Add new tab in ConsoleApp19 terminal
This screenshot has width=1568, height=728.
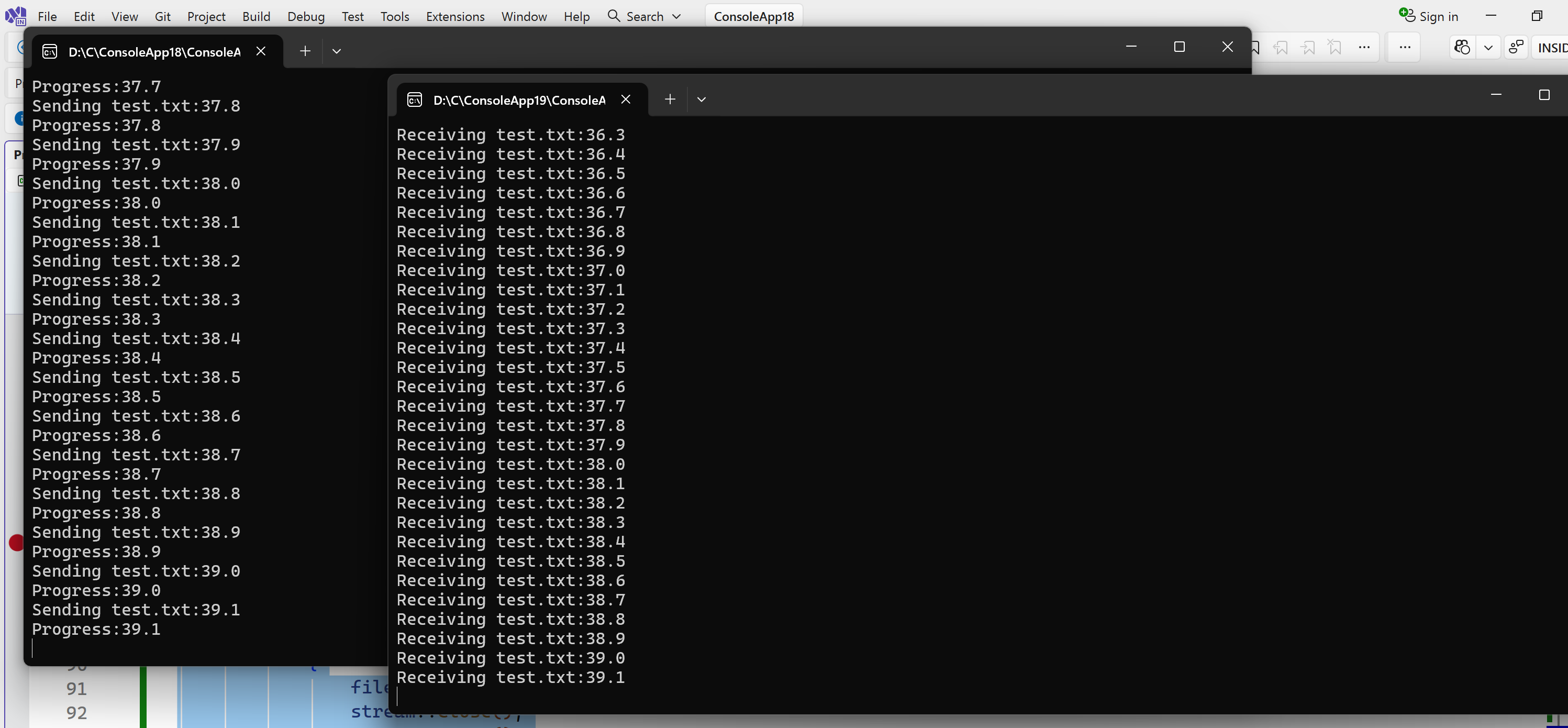click(670, 99)
